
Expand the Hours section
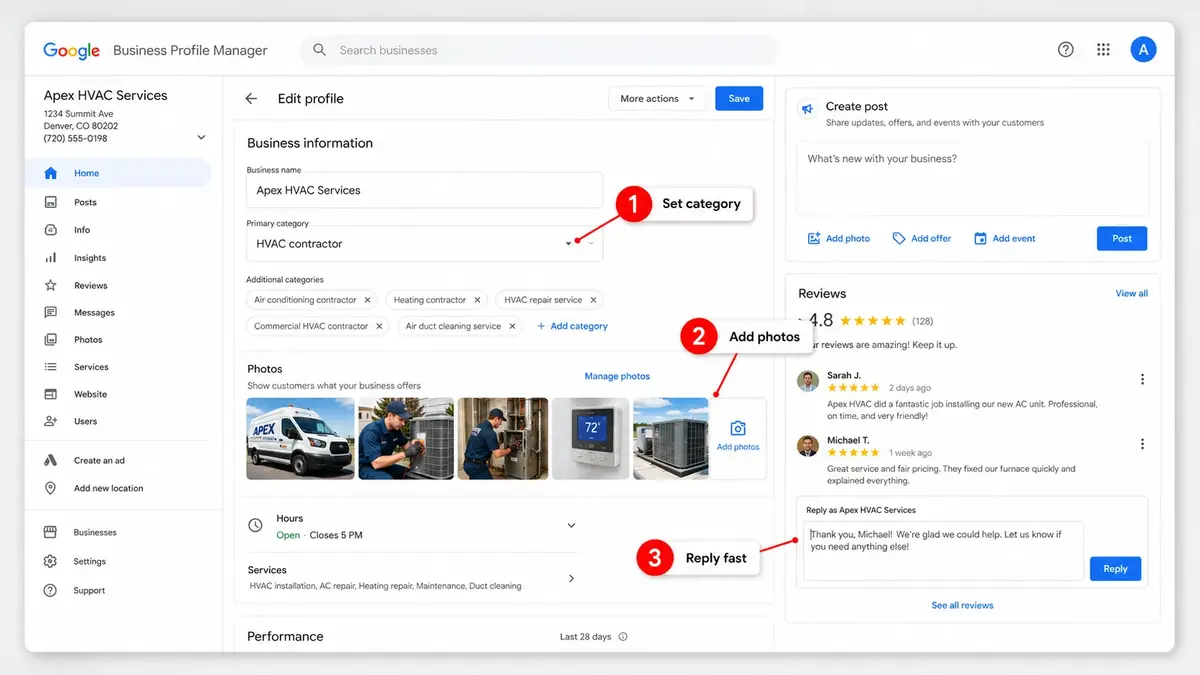572,525
